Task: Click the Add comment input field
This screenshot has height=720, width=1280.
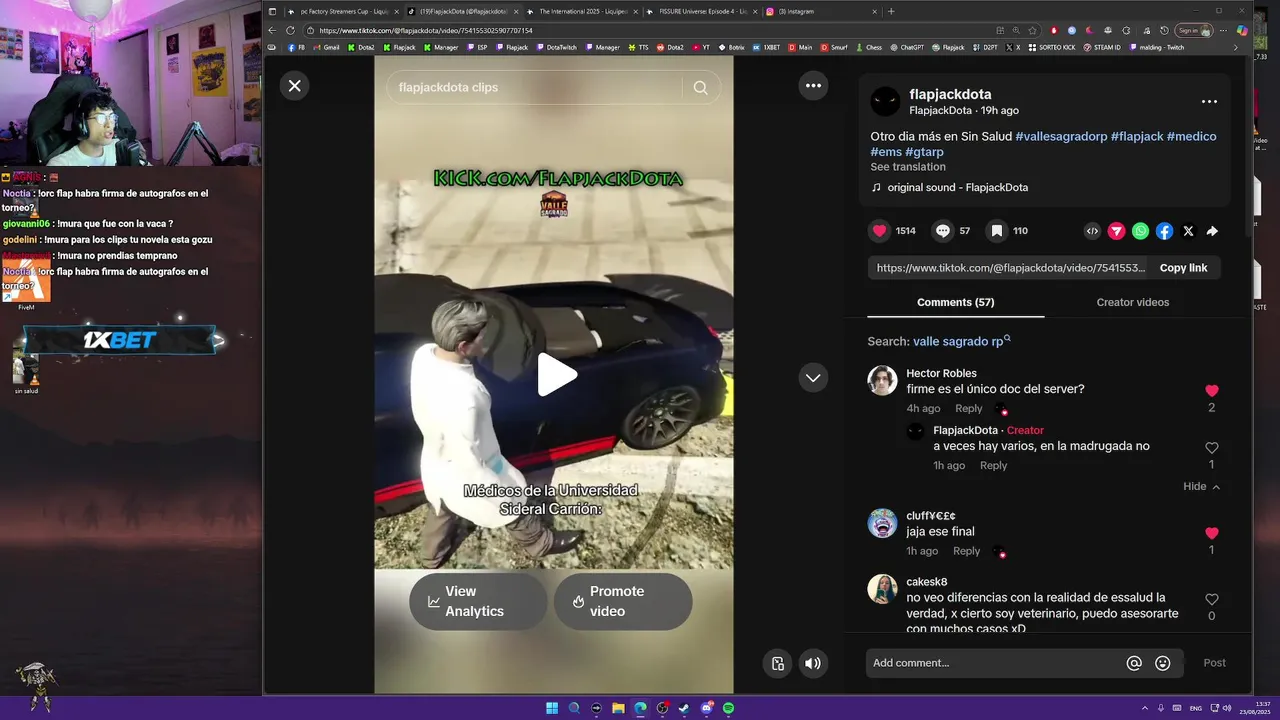Action: 995,663
